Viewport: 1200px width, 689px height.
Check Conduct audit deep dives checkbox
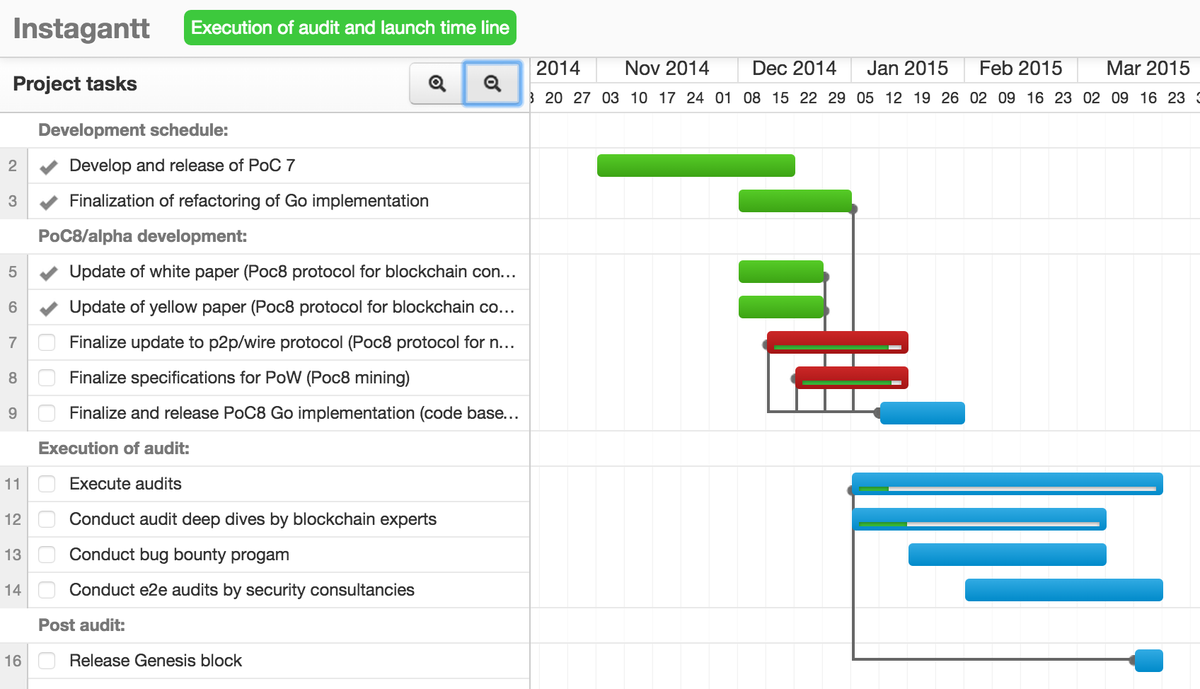pos(47,519)
